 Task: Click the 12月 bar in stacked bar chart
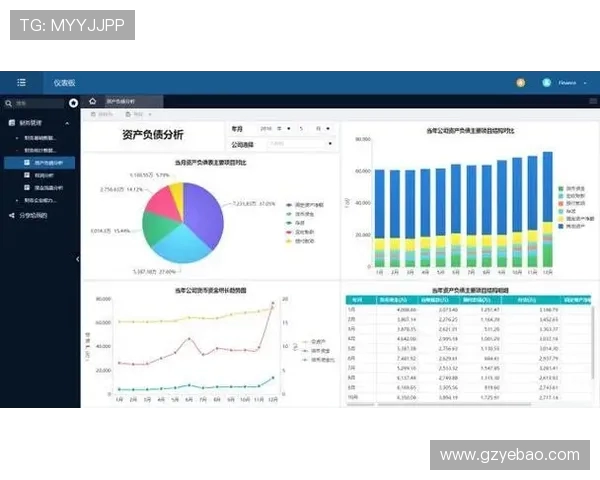[548, 209]
